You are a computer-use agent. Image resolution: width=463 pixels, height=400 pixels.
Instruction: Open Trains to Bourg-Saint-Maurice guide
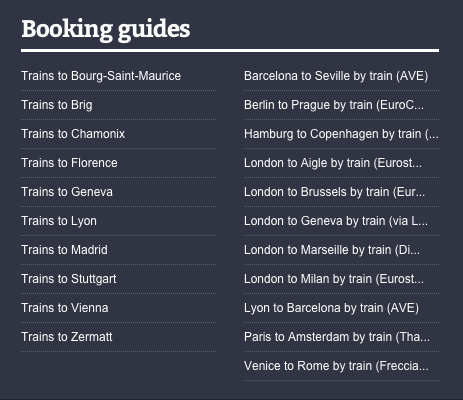click(x=101, y=76)
